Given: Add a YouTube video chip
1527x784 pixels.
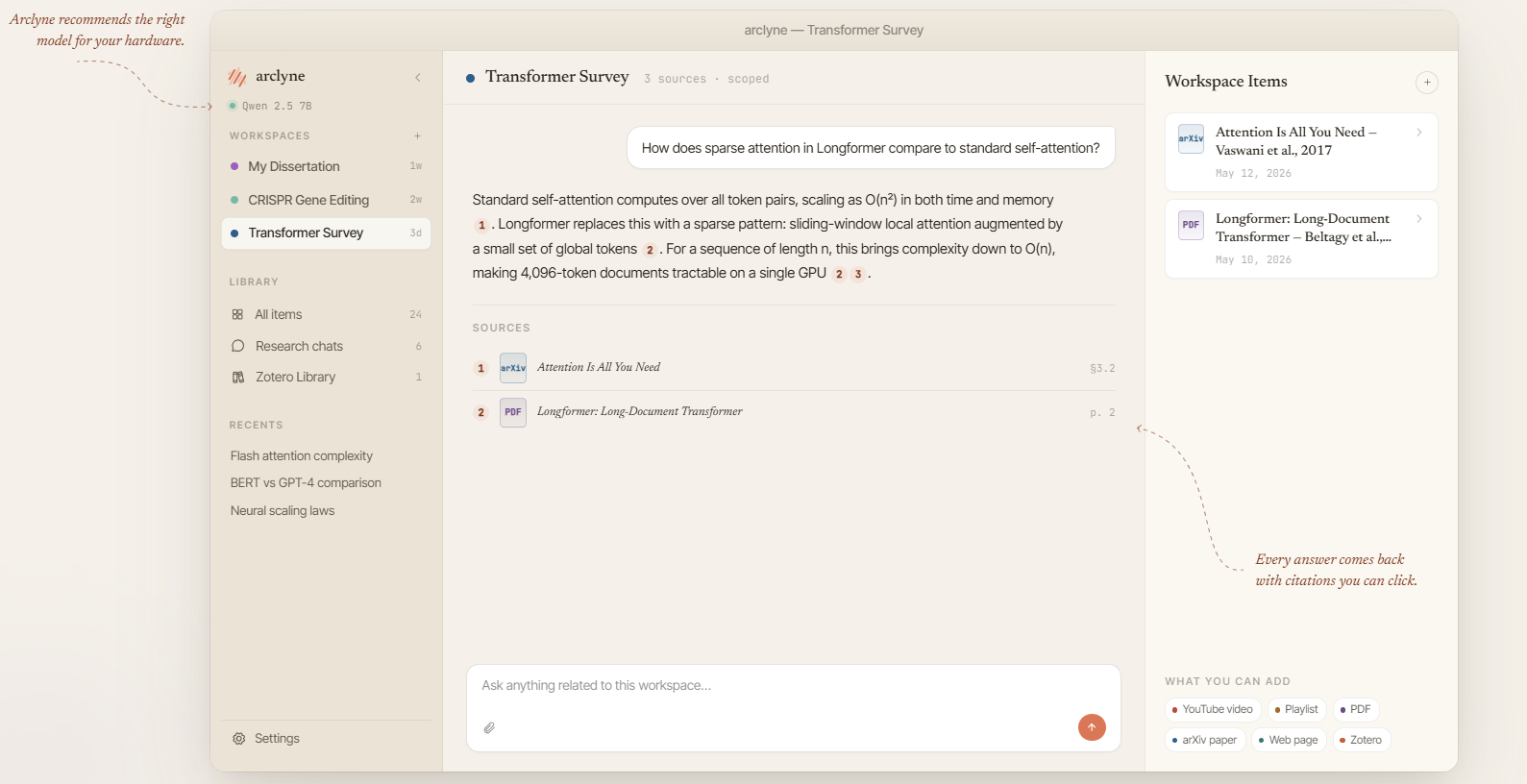Looking at the screenshot, I should click(x=1213, y=709).
